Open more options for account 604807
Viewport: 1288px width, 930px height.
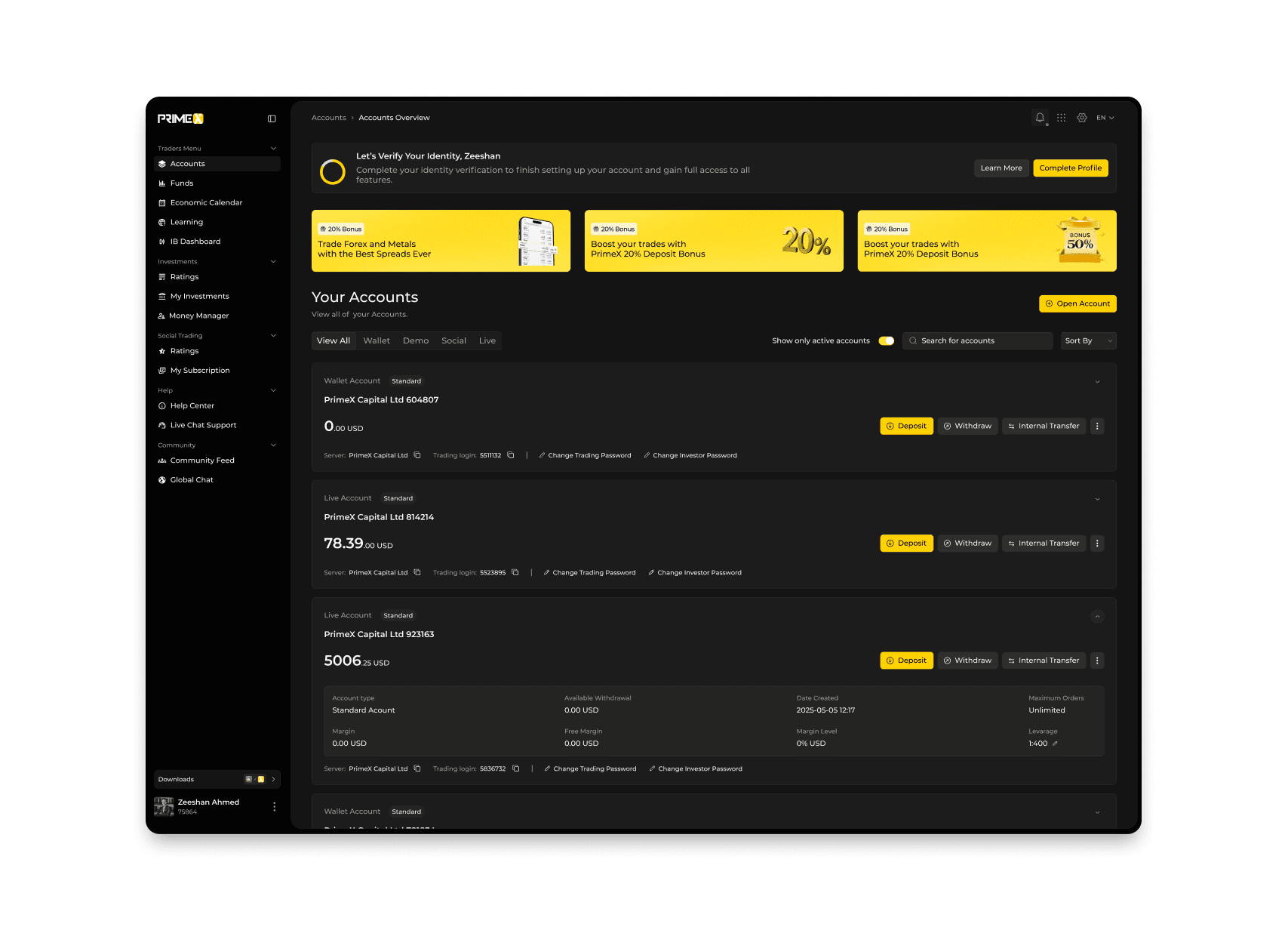[1097, 426]
